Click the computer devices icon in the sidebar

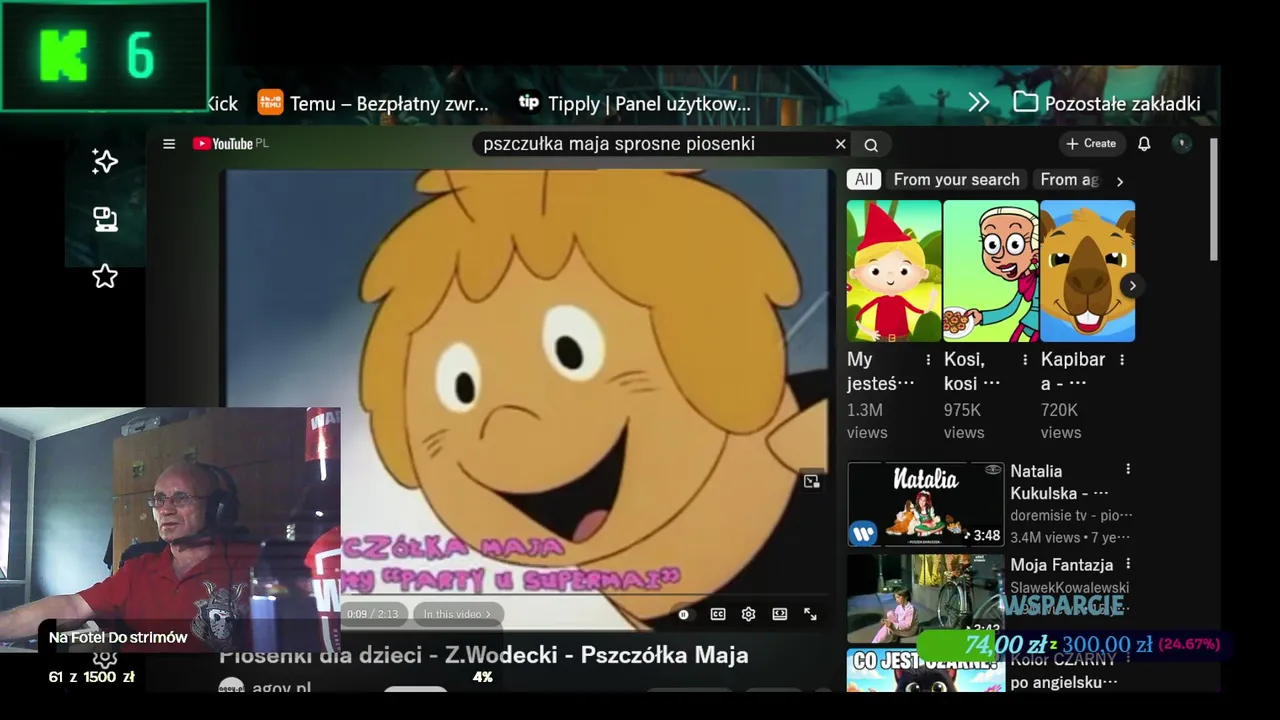[x=105, y=219]
